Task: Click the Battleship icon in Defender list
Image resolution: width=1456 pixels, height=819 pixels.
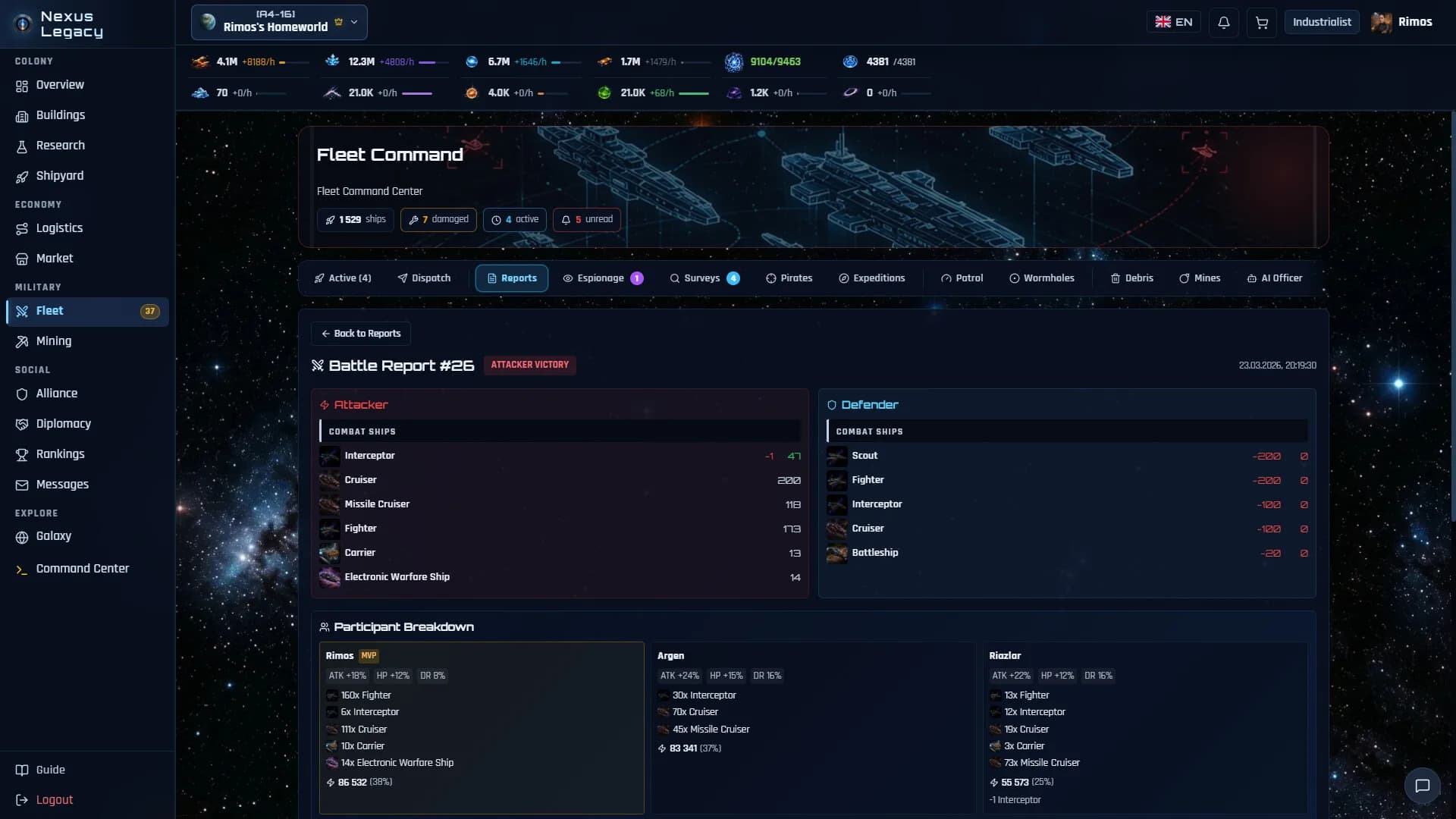Action: [836, 553]
